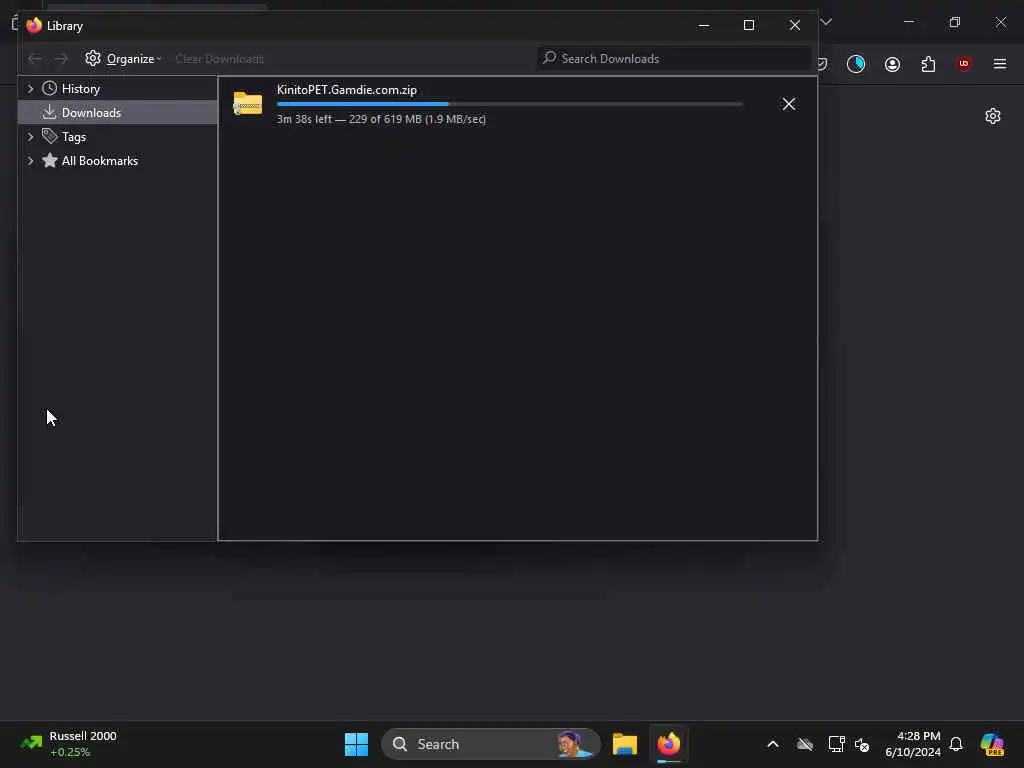Expand the Tags tree node
This screenshot has height=768, width=1024.
click(x=30, y=136)
